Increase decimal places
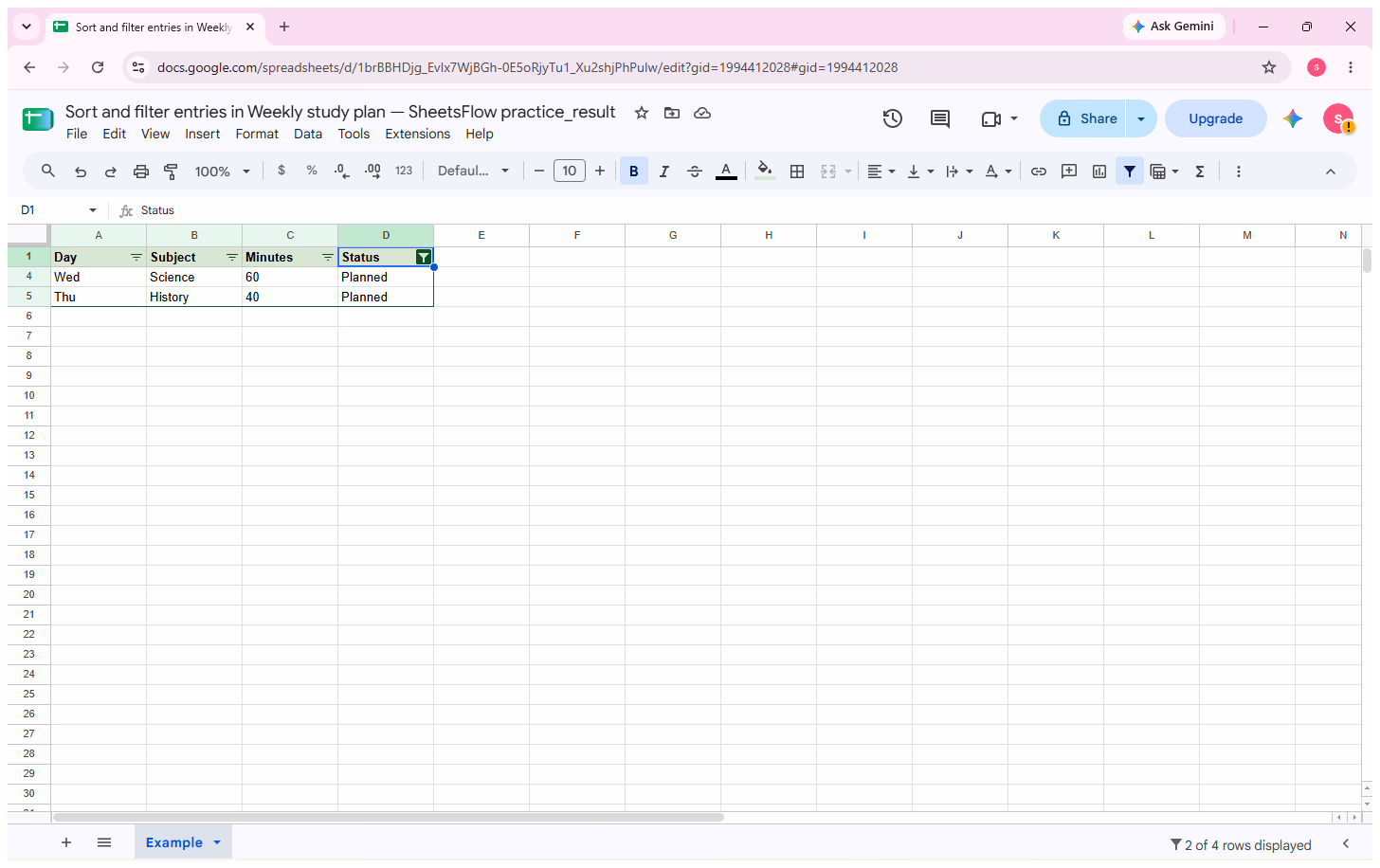The height and width of the screenshot is (868, 1380). 372,171
